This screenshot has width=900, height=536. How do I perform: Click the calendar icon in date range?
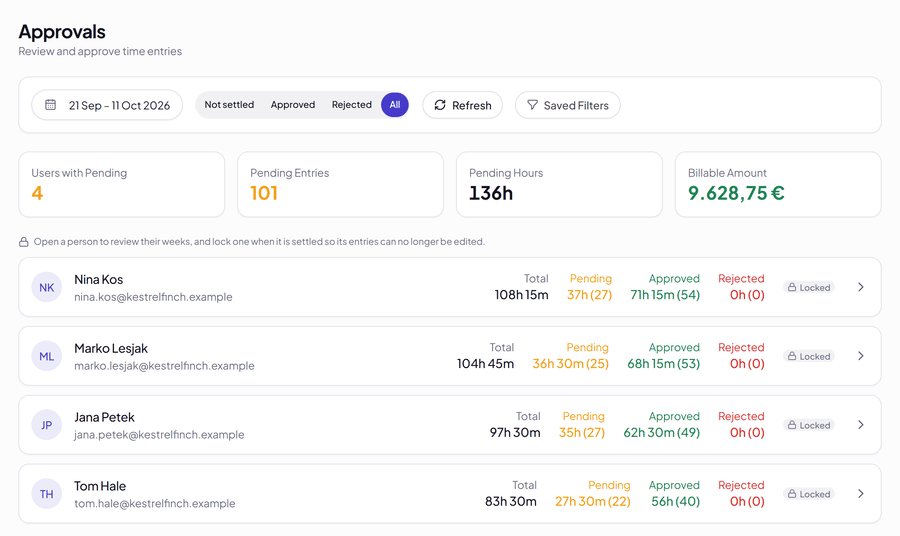coord(51,105)
